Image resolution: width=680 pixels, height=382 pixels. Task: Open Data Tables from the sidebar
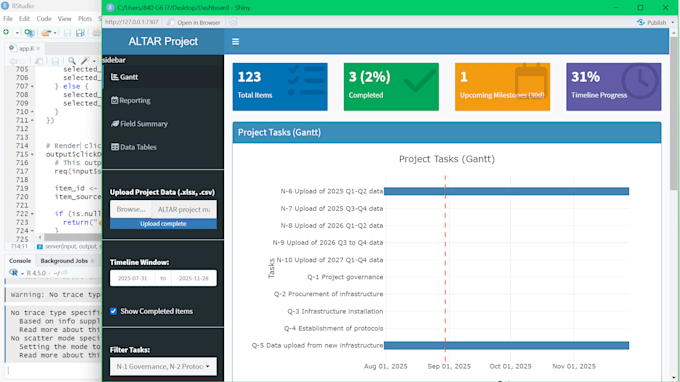pos(163,147)
